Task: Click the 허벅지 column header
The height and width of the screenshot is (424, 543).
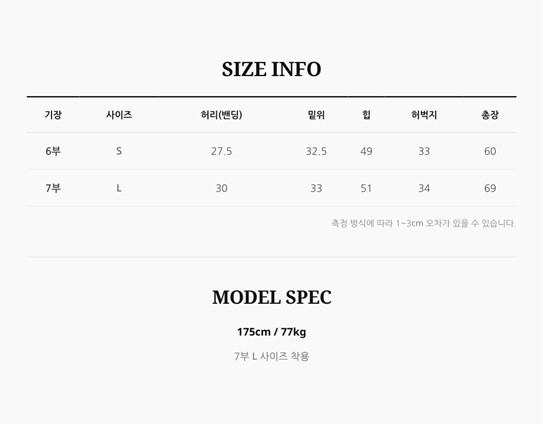Action: point(424,115)
